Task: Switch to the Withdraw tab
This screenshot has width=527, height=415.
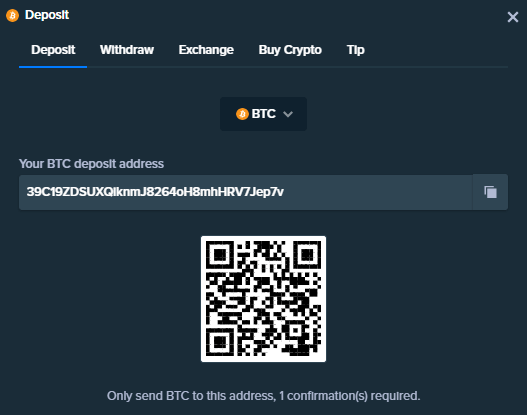Action: (127, 50)
